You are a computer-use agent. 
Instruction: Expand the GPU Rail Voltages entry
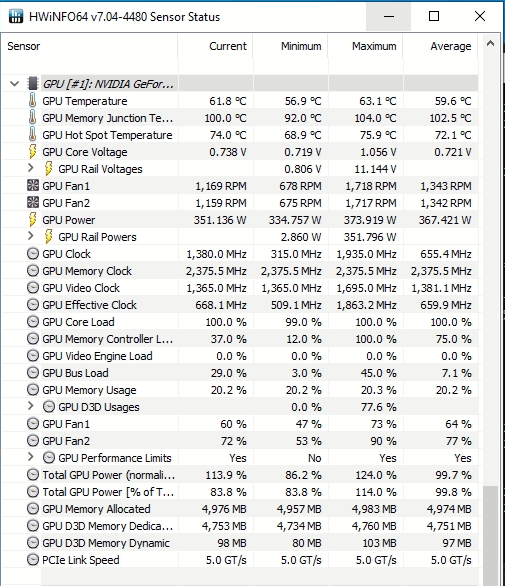tap(31, 168)
